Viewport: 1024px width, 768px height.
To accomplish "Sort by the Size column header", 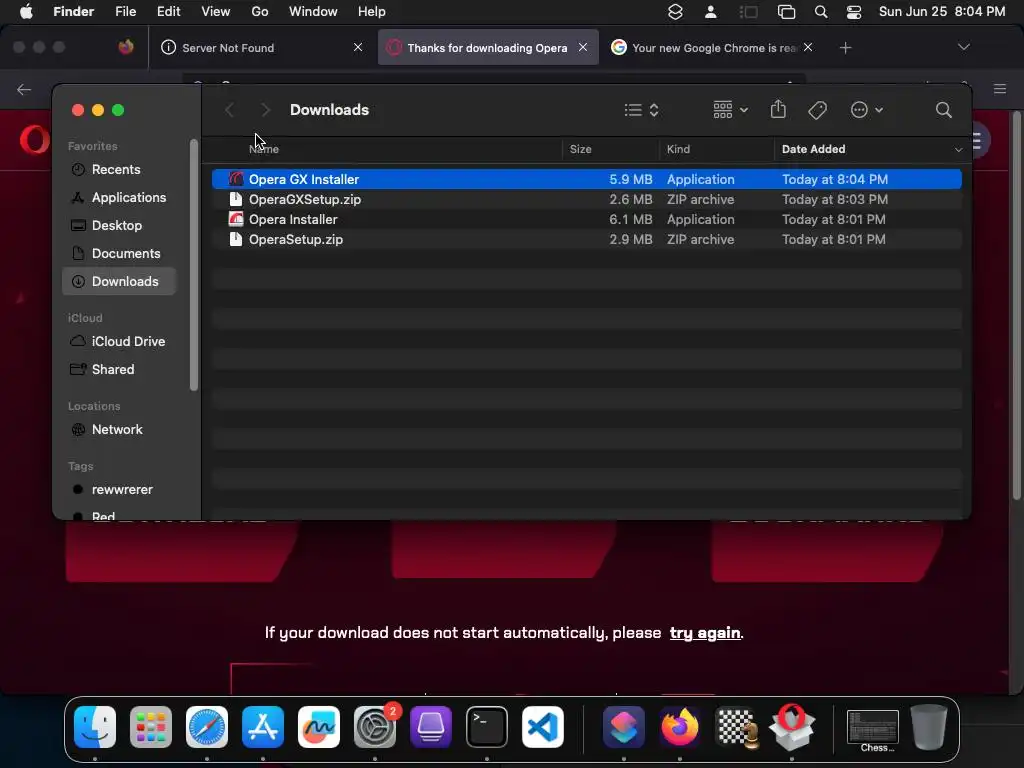I will [610, 150].
